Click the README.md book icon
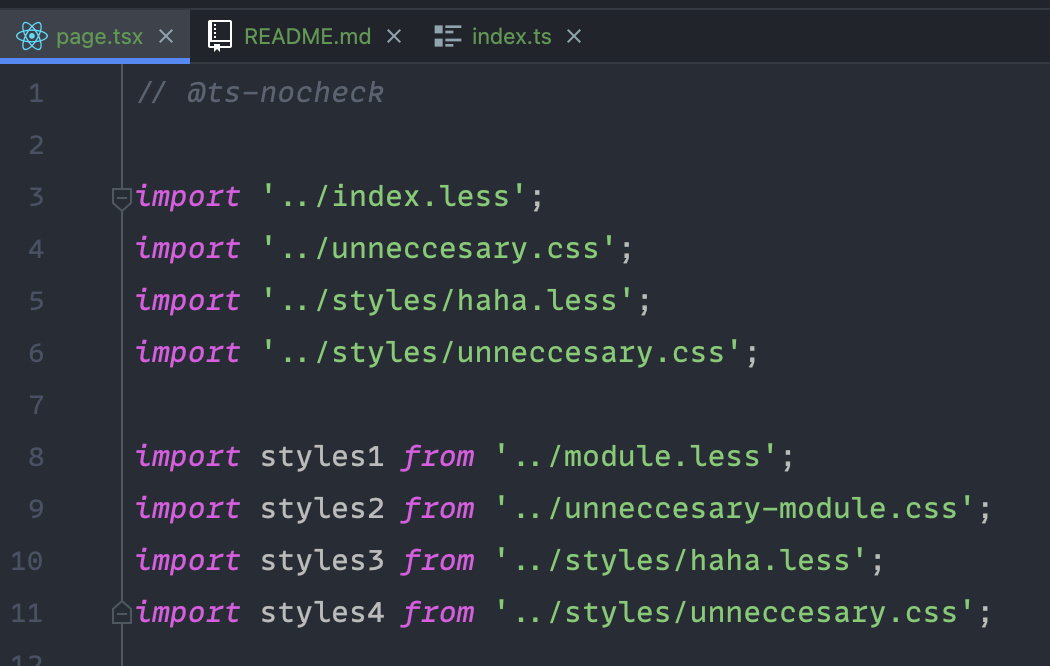 (219, 37)
